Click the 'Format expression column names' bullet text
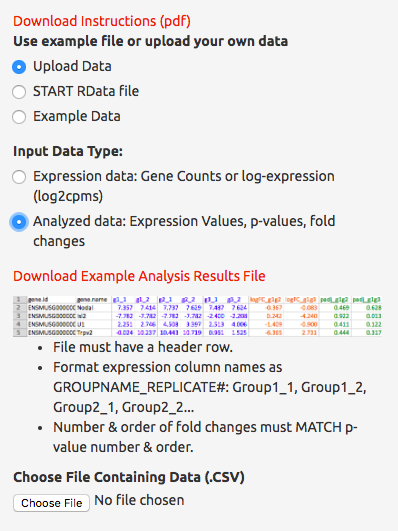 pyautogui.click(x=210, y=387)
